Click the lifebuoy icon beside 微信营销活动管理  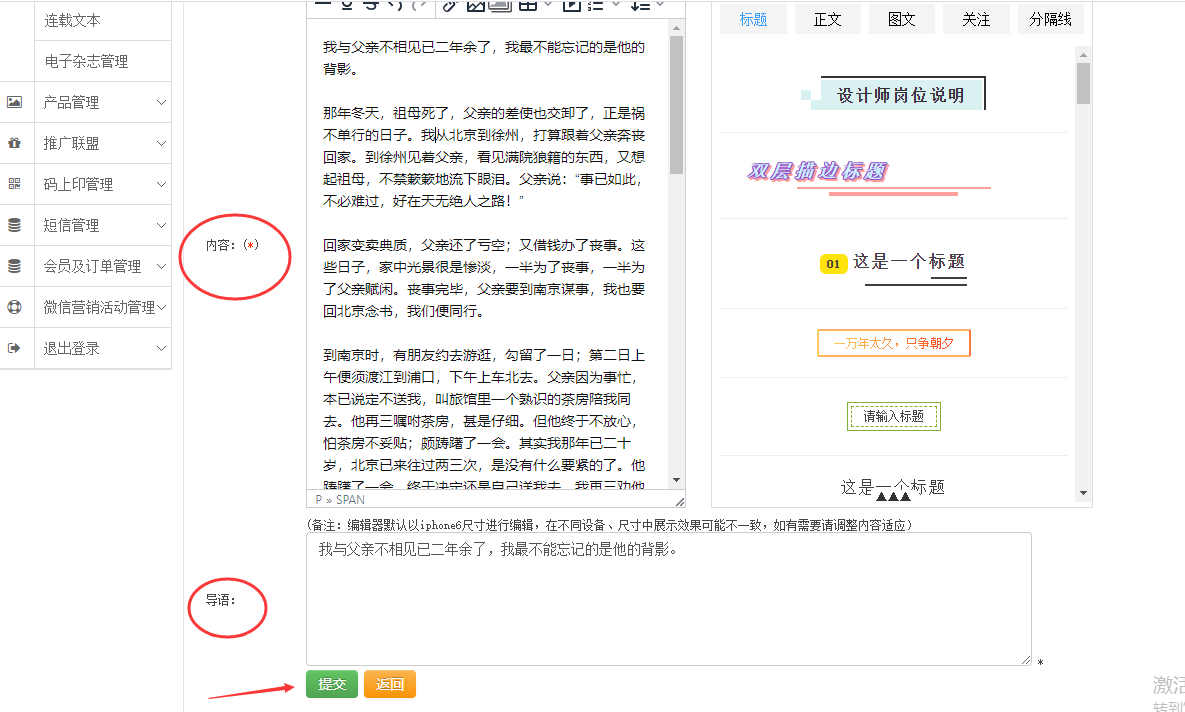tap(14, 307)
